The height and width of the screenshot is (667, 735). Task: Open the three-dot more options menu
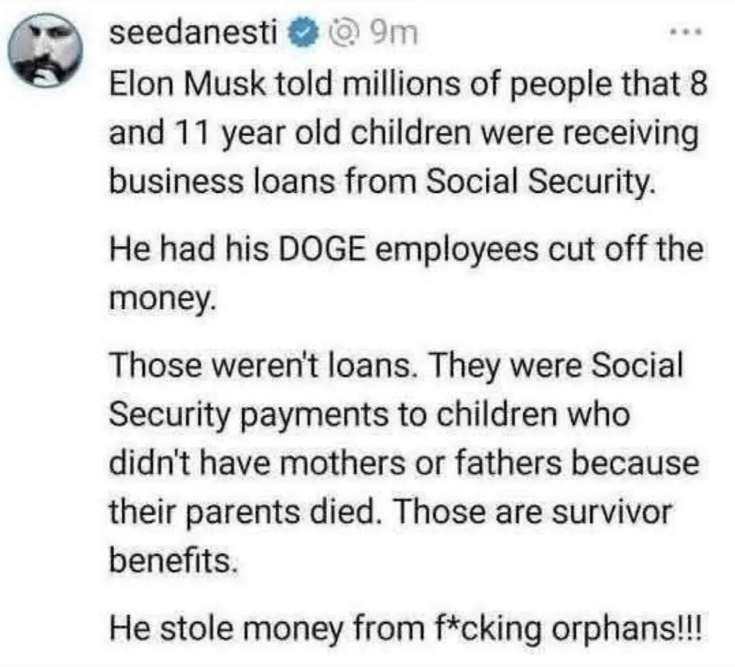point(686,32)
